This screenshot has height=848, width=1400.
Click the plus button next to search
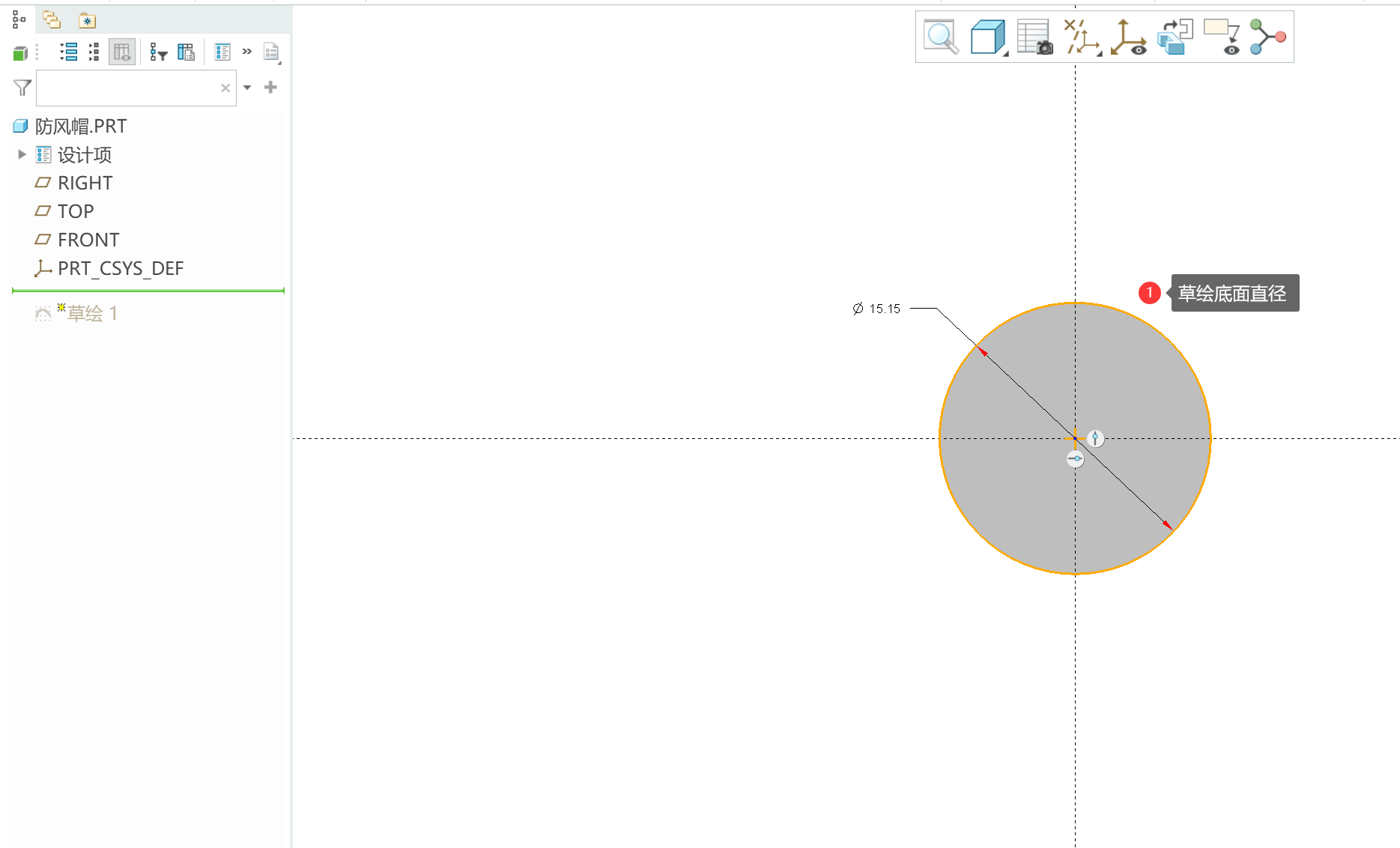click(271, 88)
